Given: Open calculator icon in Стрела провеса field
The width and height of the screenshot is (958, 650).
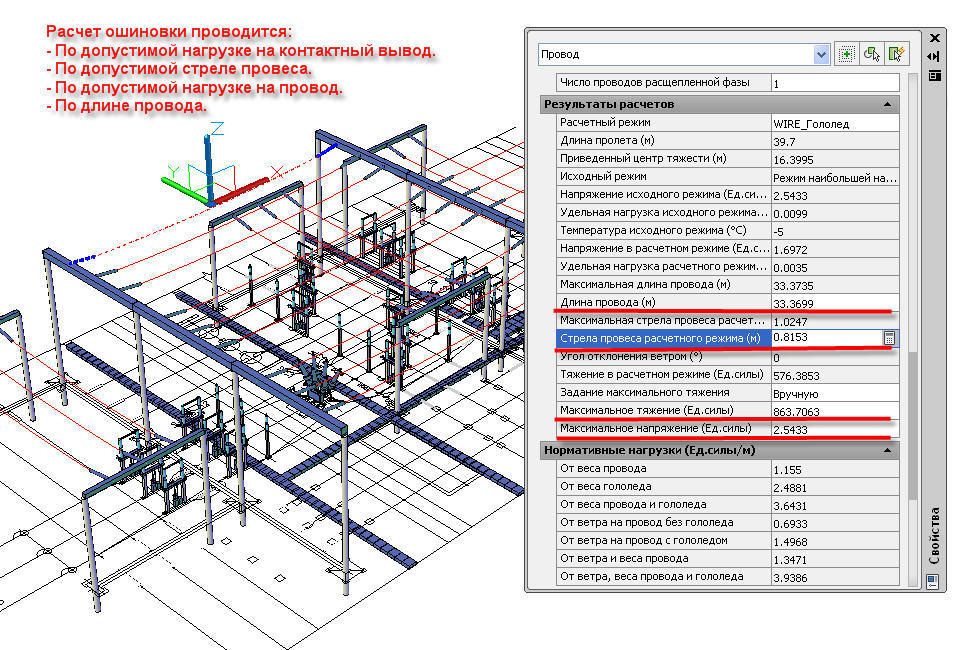Looking at the screenshot, I should click(889, 339).
